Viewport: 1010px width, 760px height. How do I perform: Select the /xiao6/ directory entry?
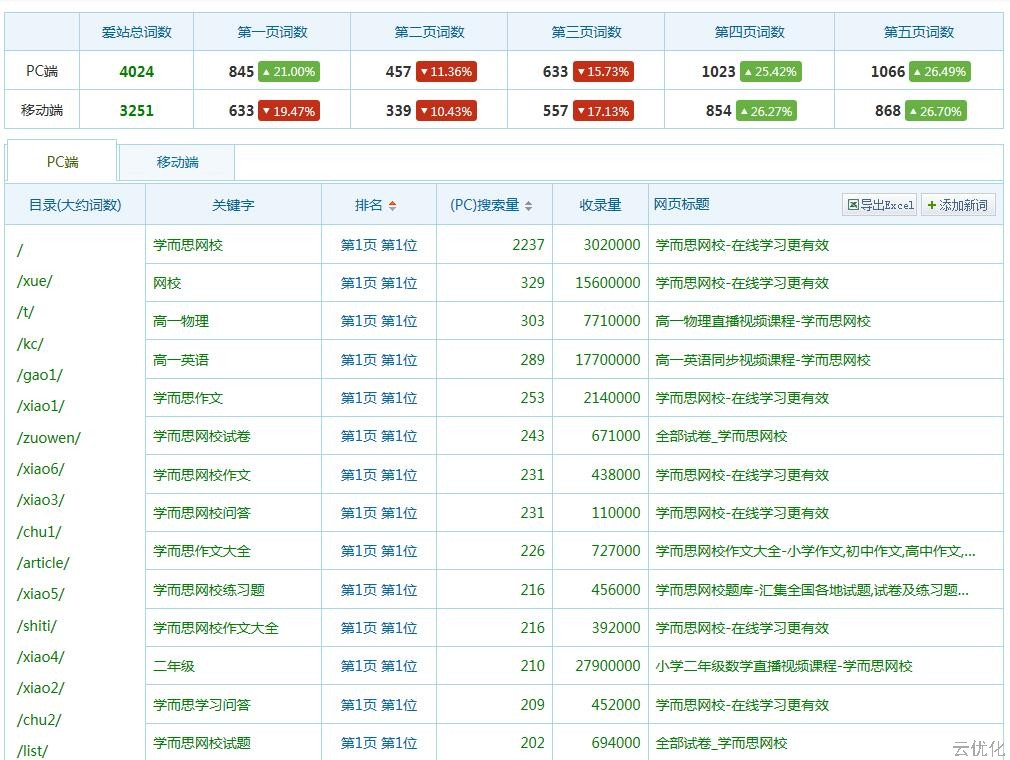point(41,468)
